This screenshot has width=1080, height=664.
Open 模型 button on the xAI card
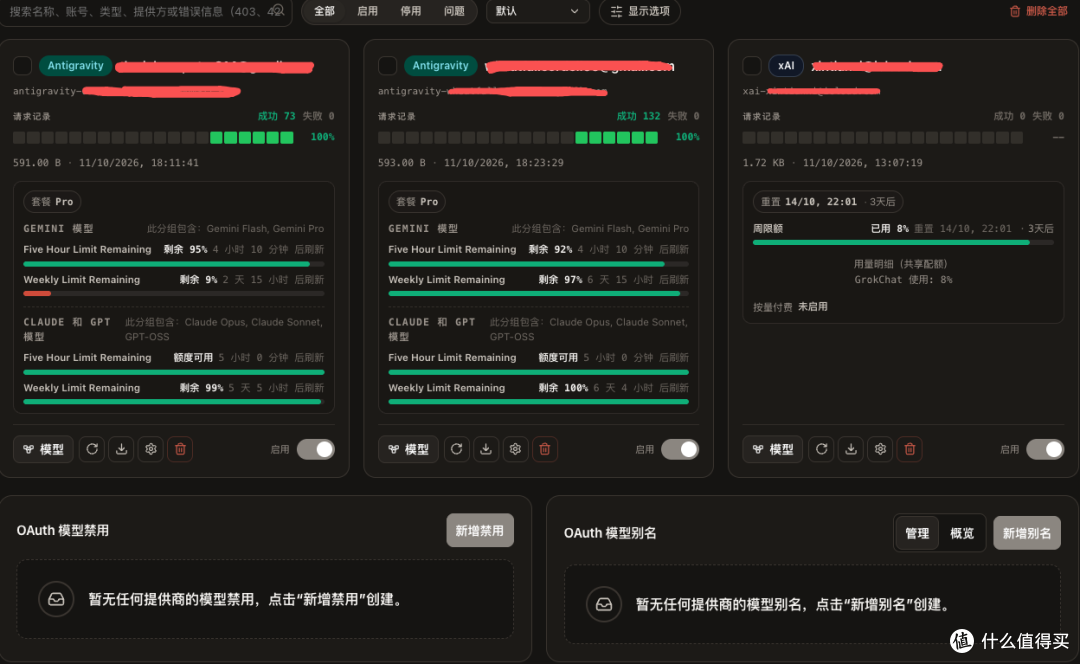(773, 449)
